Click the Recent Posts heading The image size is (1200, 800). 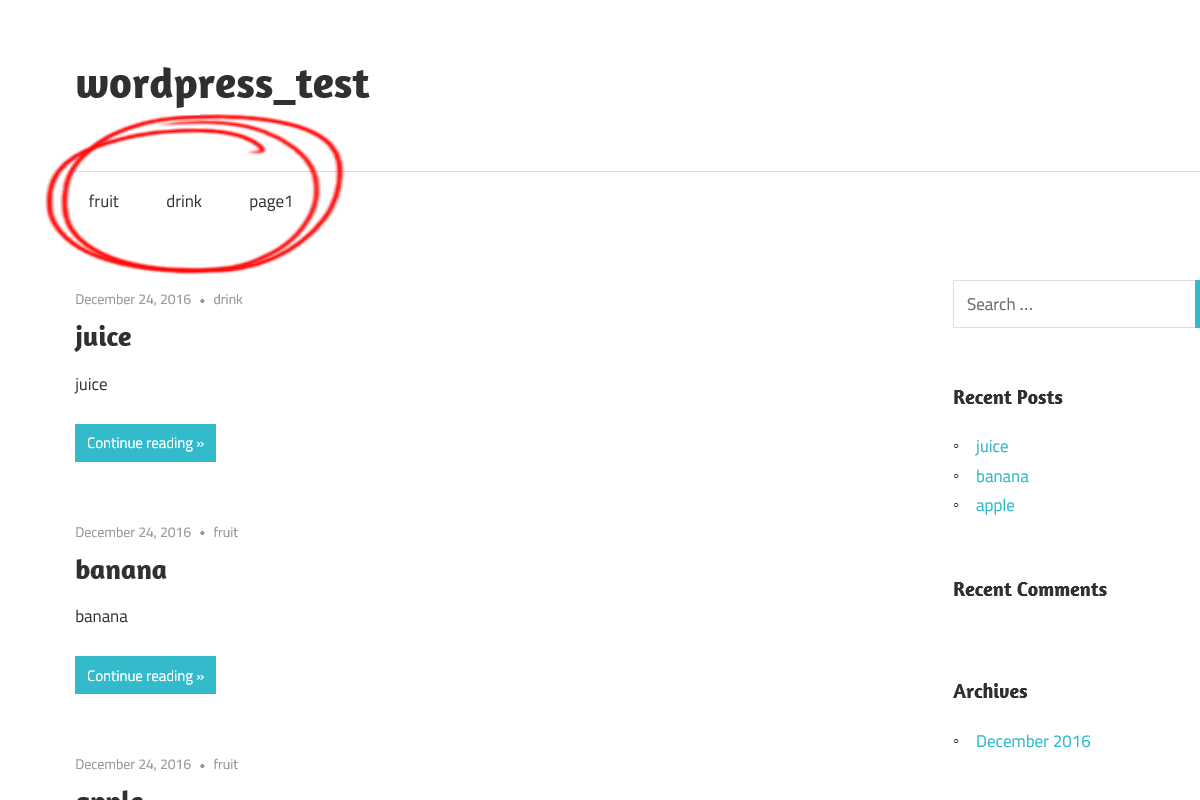click(1008, 397)
